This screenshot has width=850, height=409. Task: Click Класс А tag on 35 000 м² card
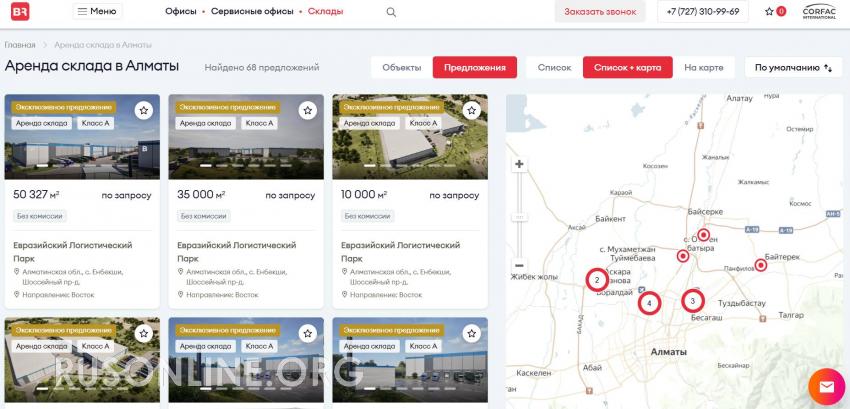[260, 123]
